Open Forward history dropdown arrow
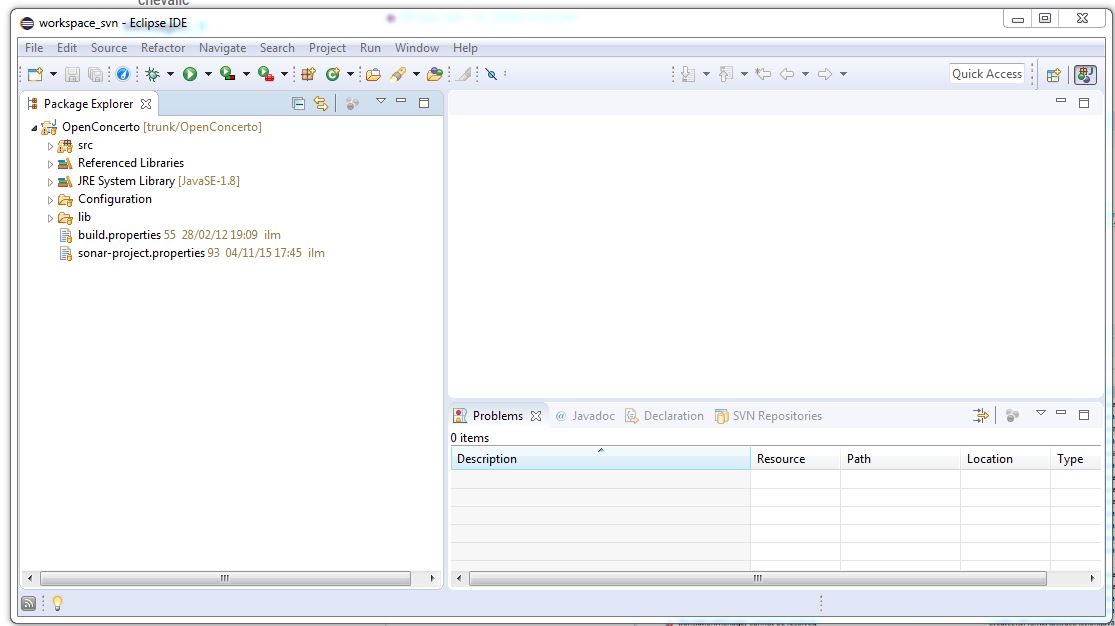Screen dimensions: 1115x626 click(x=843, y=74)
